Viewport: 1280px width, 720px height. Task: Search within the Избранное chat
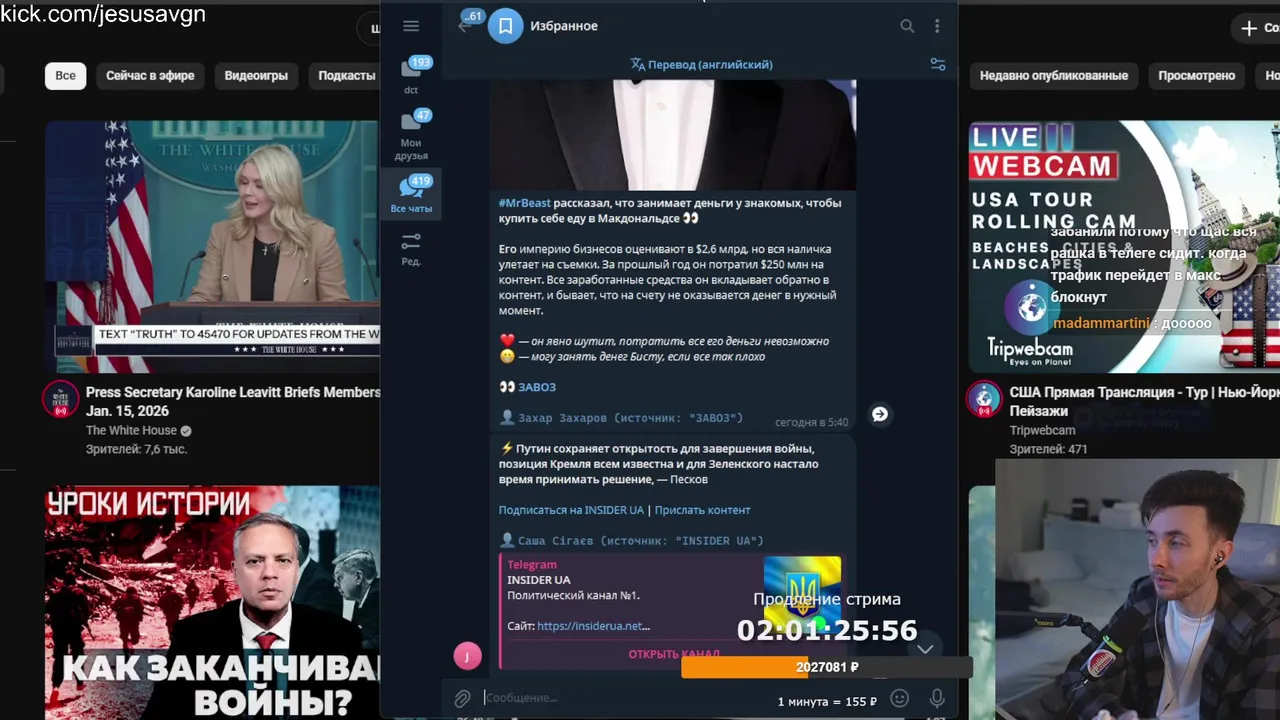907,26
